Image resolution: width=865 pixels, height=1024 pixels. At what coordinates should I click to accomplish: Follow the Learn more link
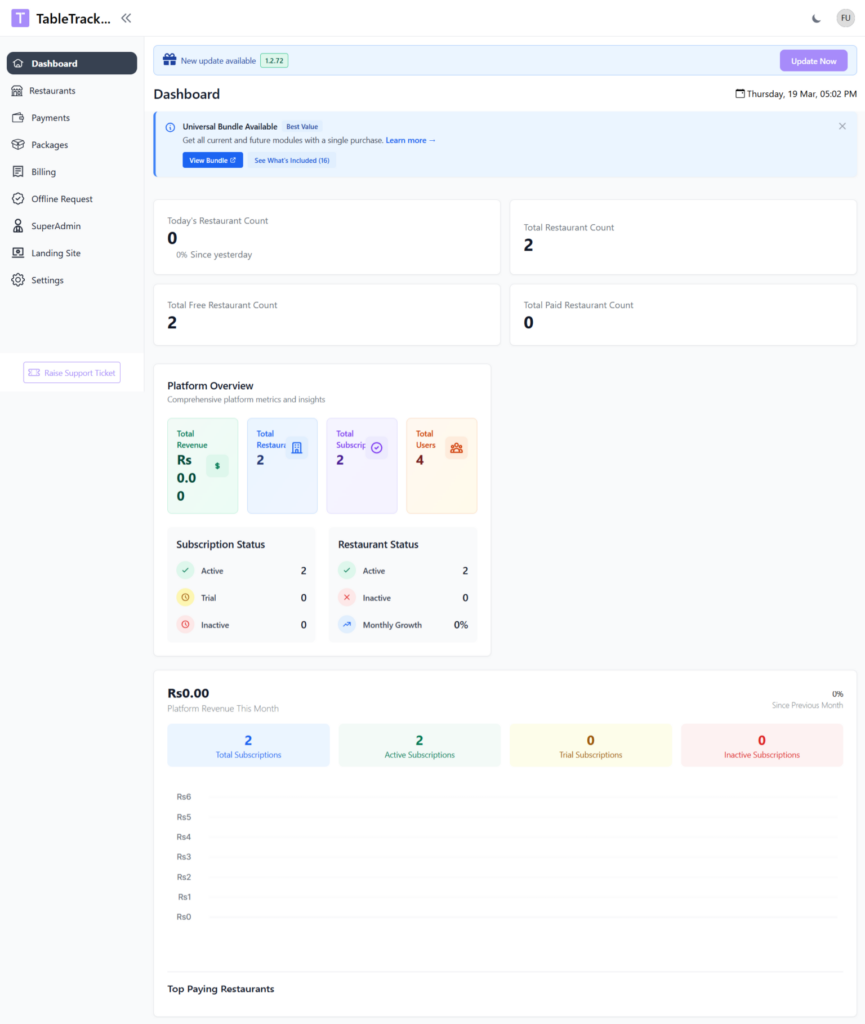(x=411, y=140)
